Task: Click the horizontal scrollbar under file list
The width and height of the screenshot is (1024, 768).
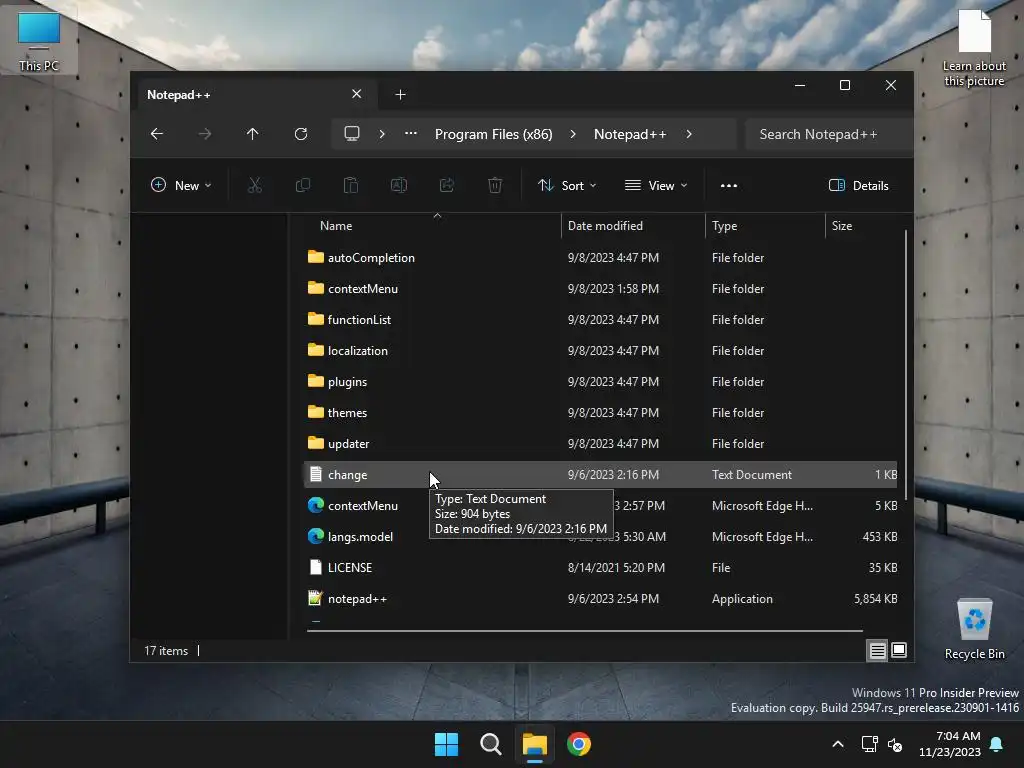Action: 584,631
